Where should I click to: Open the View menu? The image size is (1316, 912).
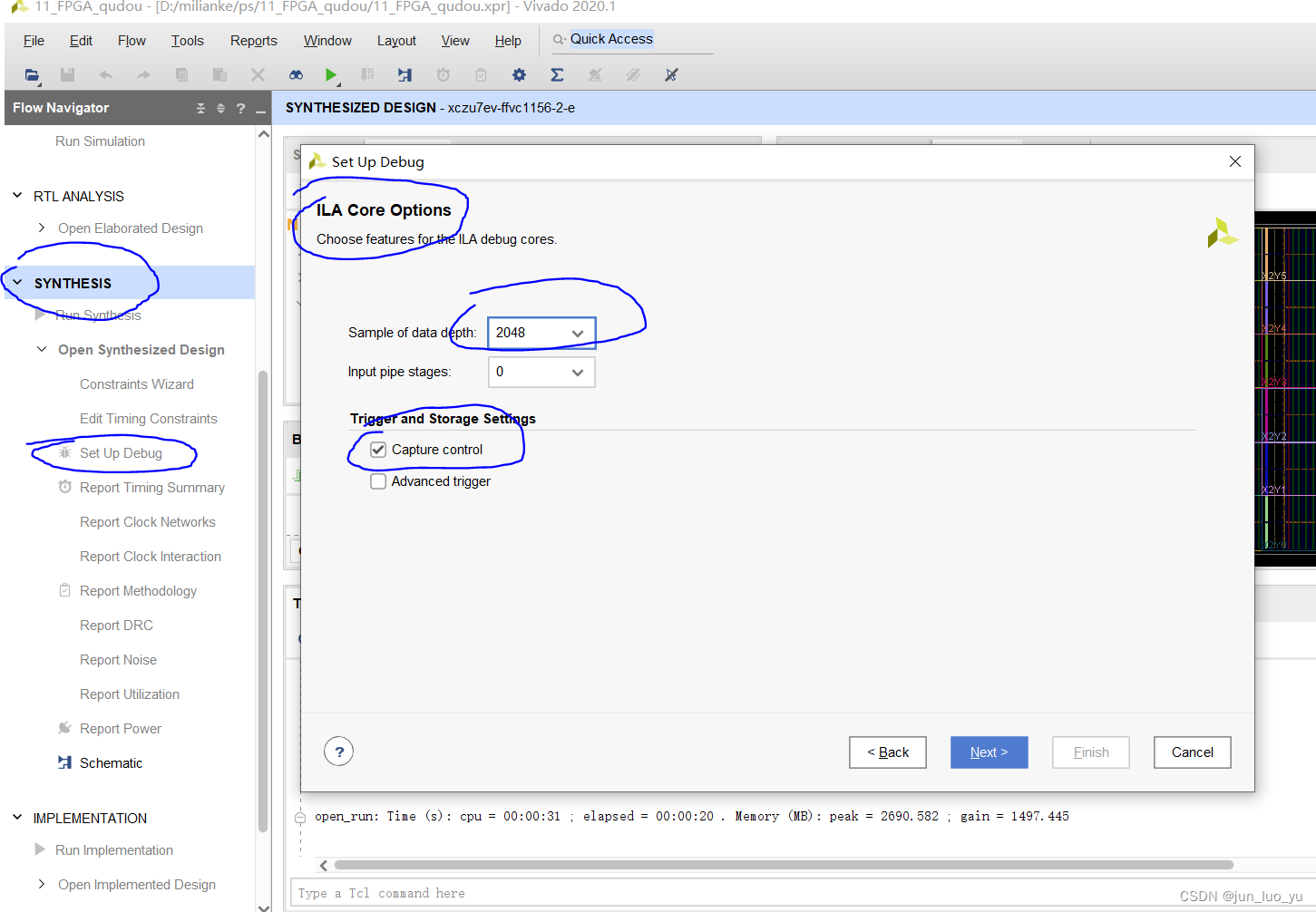click(455, 41)
